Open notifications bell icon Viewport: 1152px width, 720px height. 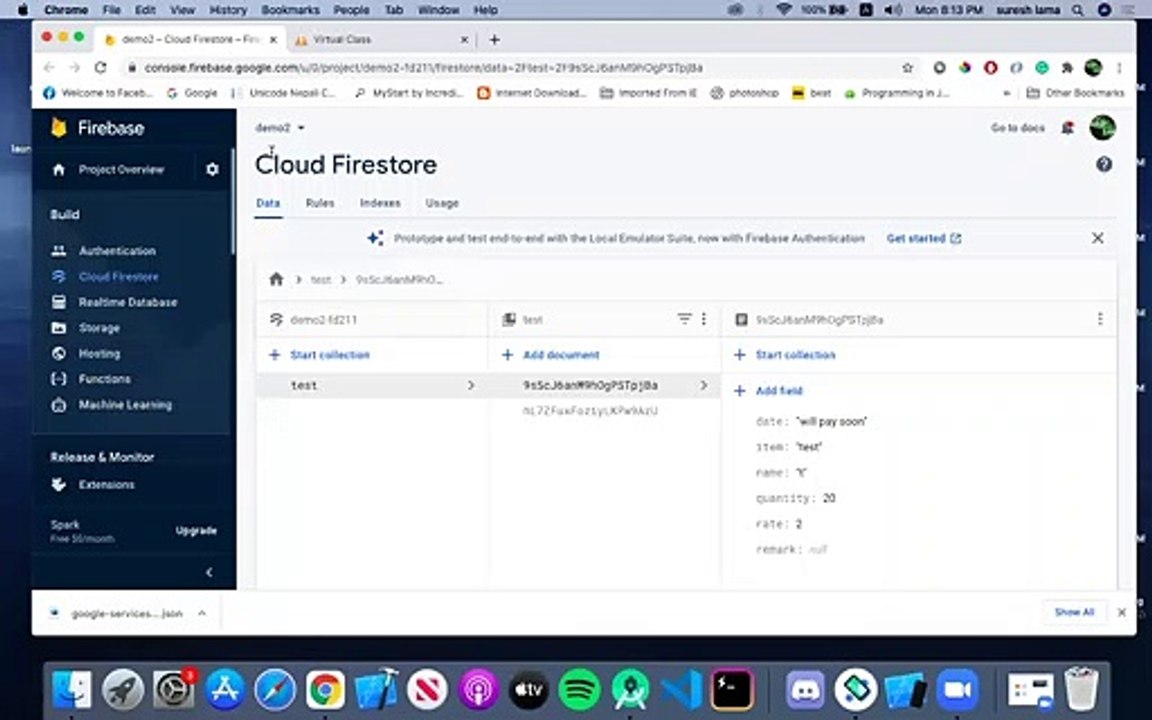(1068, 128)
